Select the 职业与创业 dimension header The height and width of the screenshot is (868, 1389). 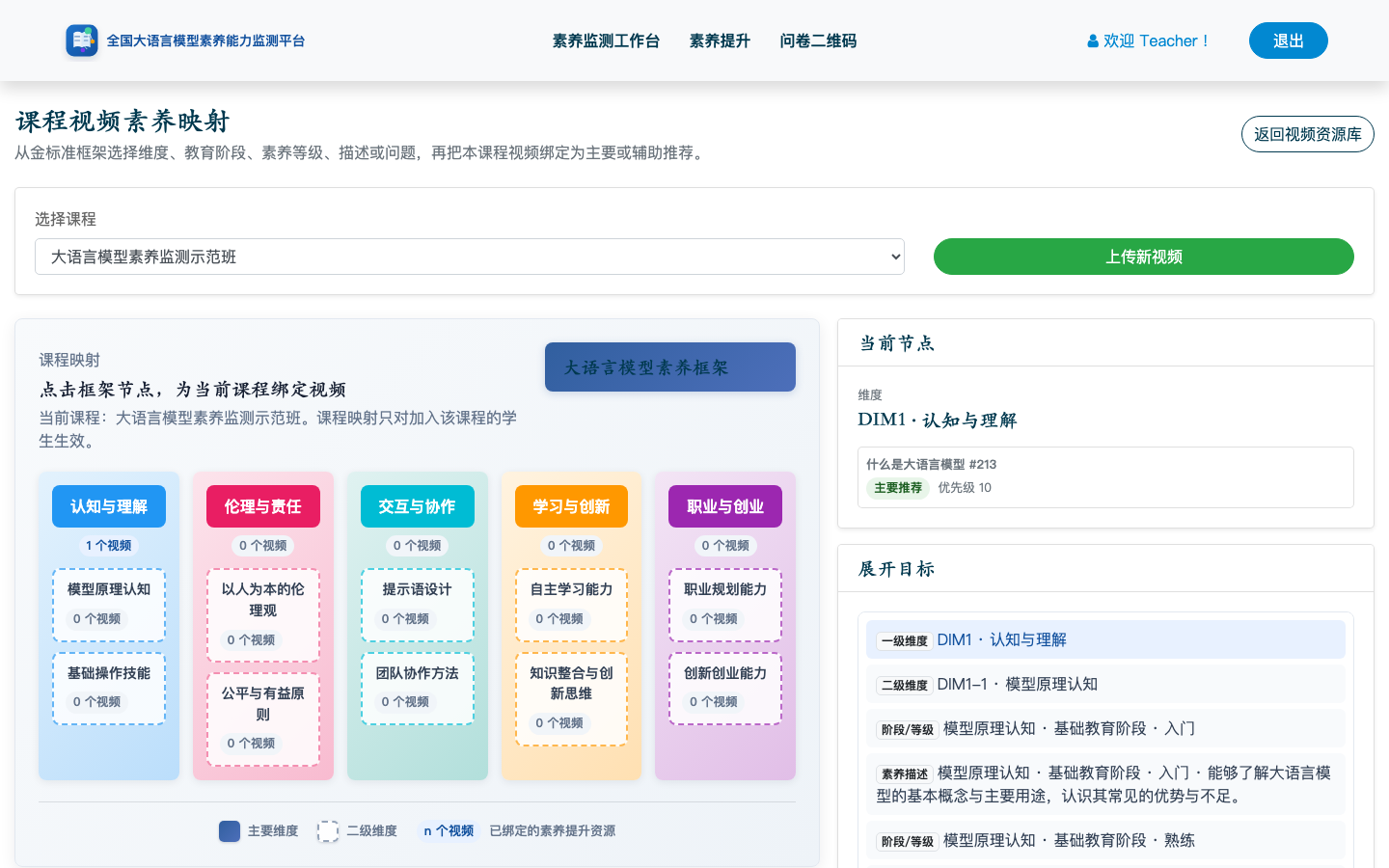click(x=725, y=506)
